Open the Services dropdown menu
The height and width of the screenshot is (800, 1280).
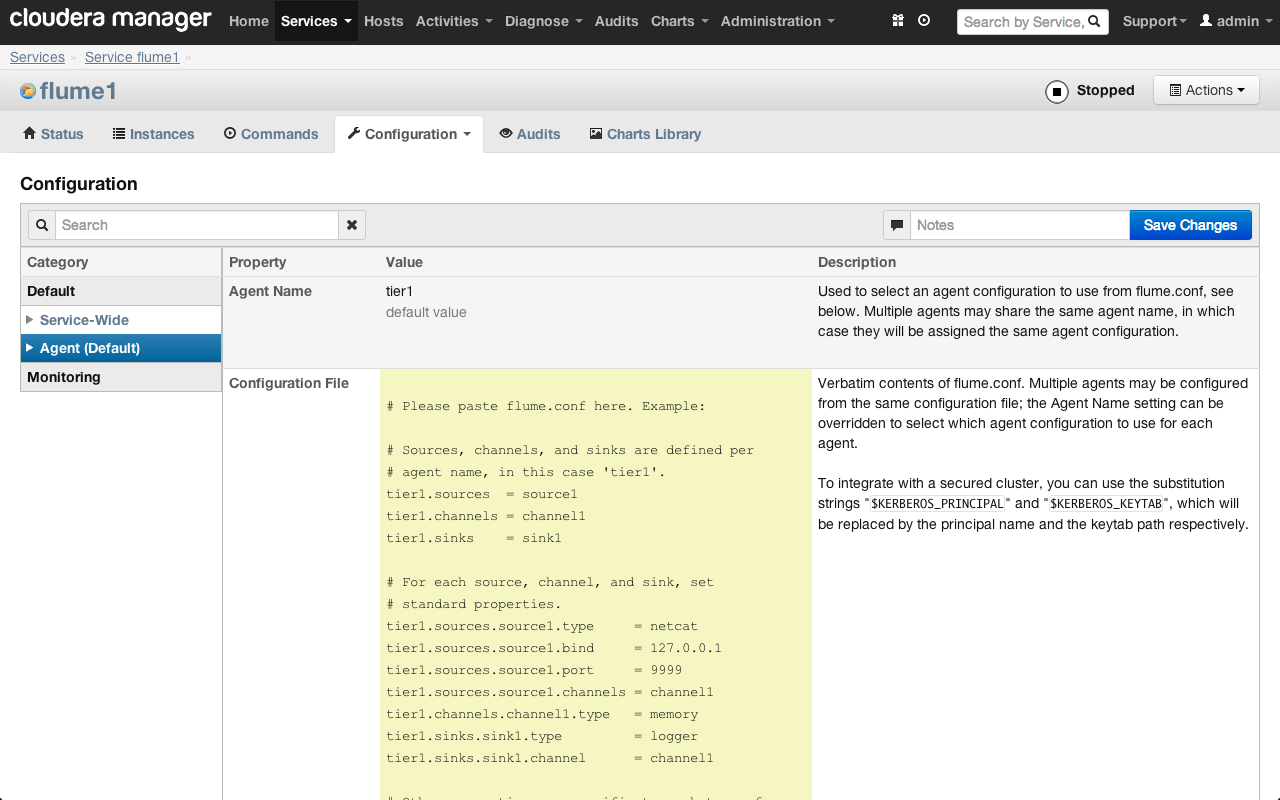316,21
